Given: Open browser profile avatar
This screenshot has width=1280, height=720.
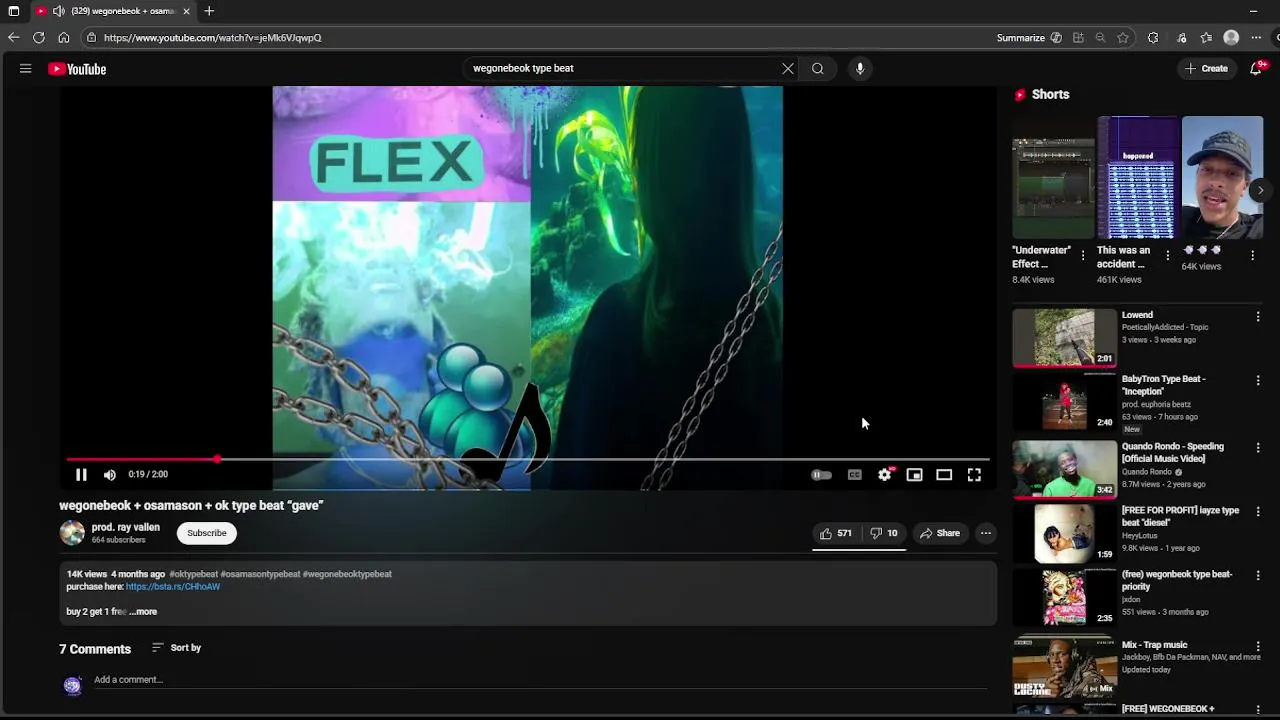Looking at the screenshot, I should (1231, 38).
